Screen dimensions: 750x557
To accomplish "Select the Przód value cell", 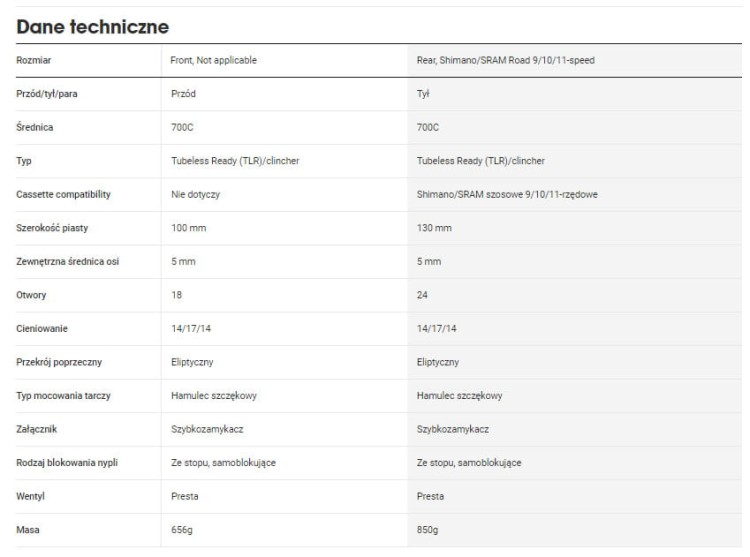I will click(x=183, y=94).
